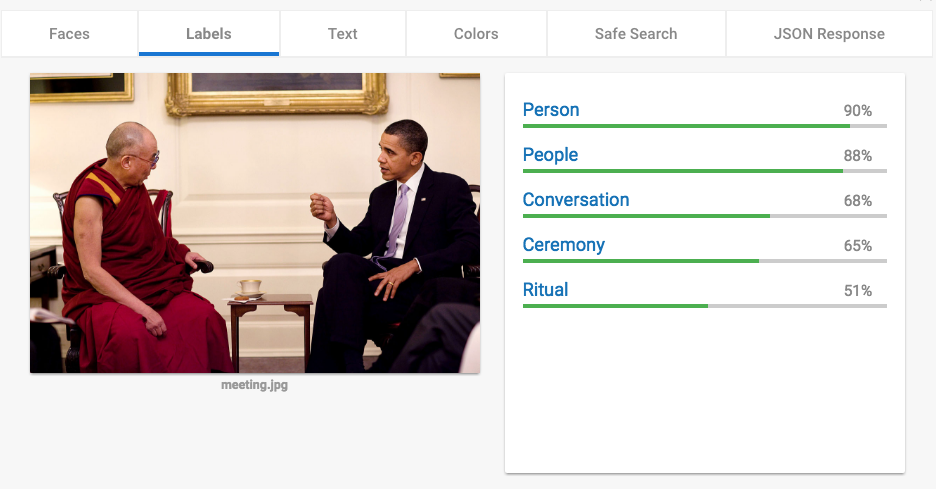Click the meeting.jpg filename caption

tap(255, 385)
